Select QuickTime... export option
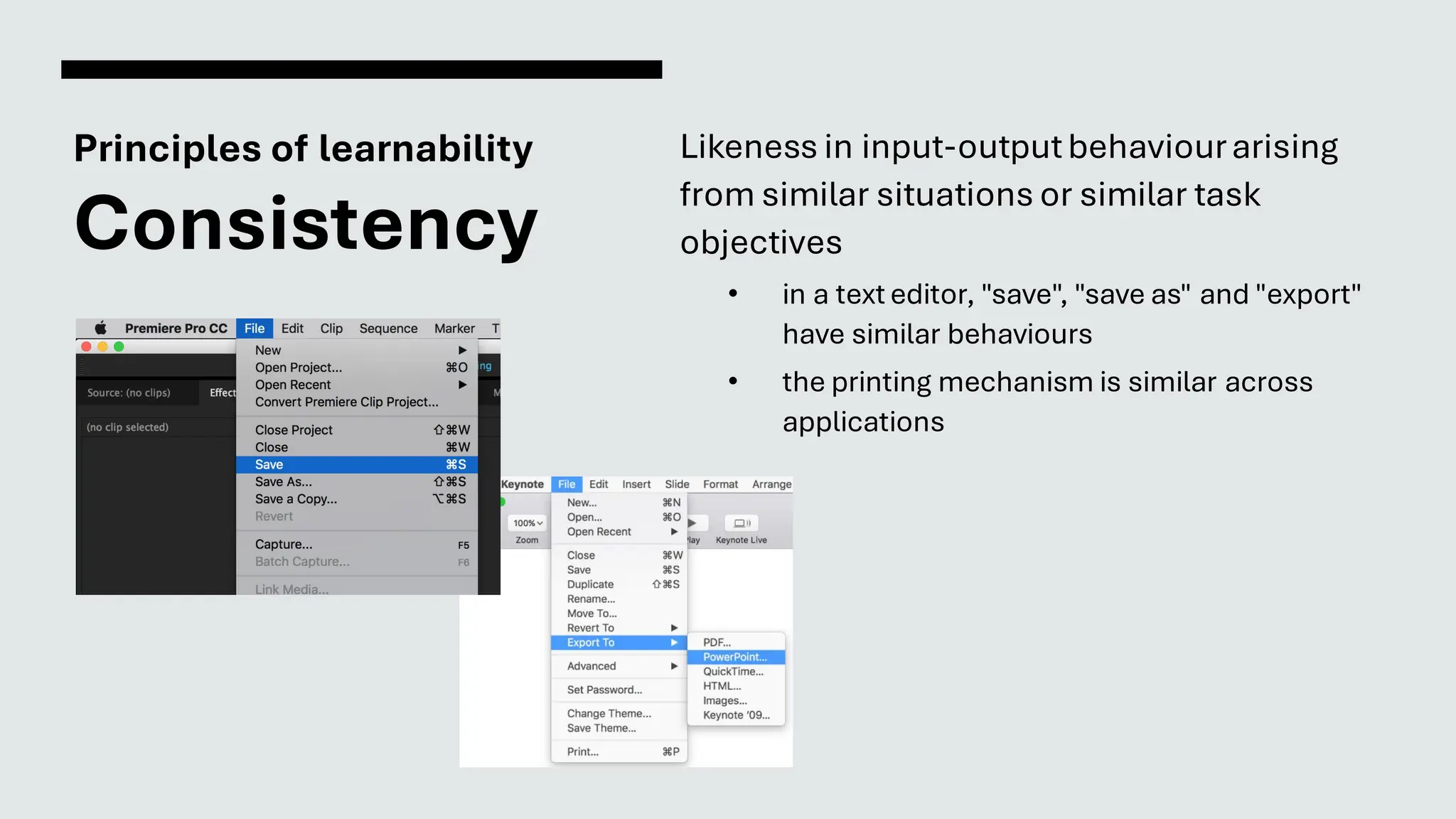Screen dimensions: 1456x819 point(737,672)
